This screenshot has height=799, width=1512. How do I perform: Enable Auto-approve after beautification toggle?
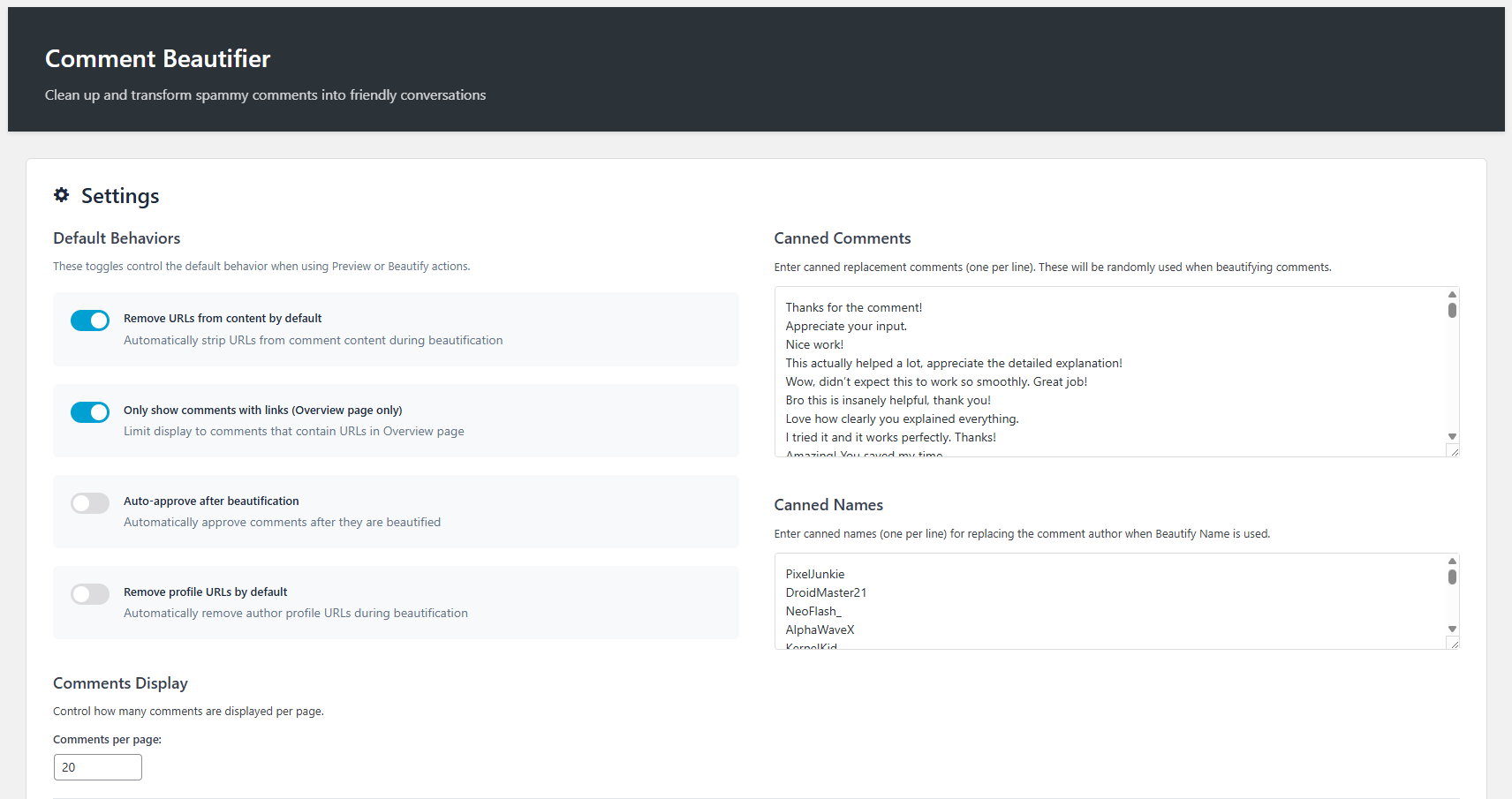click(x=90, y=503)
